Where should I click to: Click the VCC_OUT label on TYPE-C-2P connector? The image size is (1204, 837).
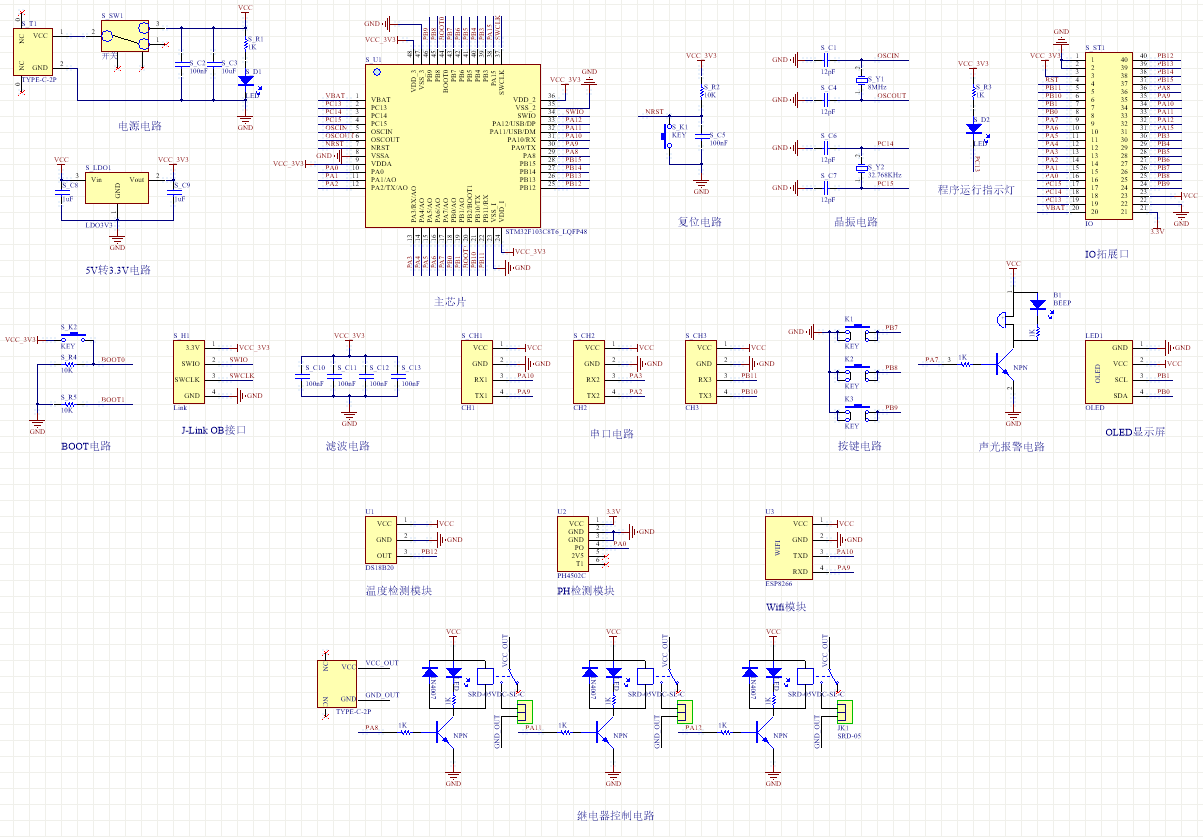(382, 663)
